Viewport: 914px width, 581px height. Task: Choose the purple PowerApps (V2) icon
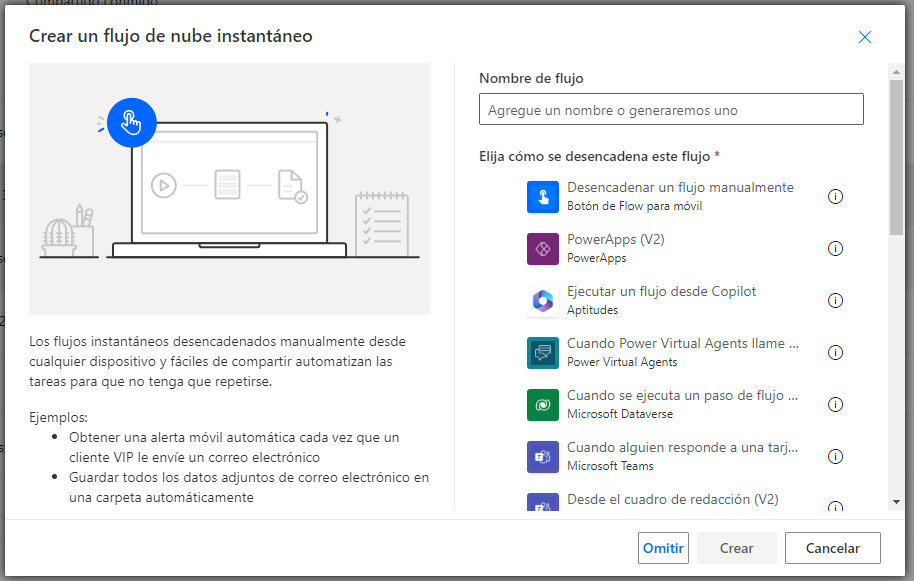pyautogui.click(x=543, y=249)
